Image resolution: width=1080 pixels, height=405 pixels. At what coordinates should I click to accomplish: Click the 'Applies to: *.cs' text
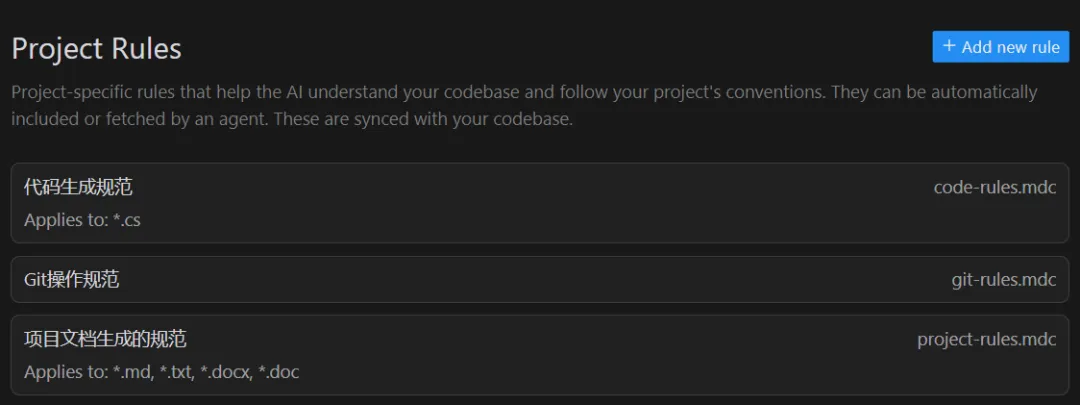pos(82,220)
